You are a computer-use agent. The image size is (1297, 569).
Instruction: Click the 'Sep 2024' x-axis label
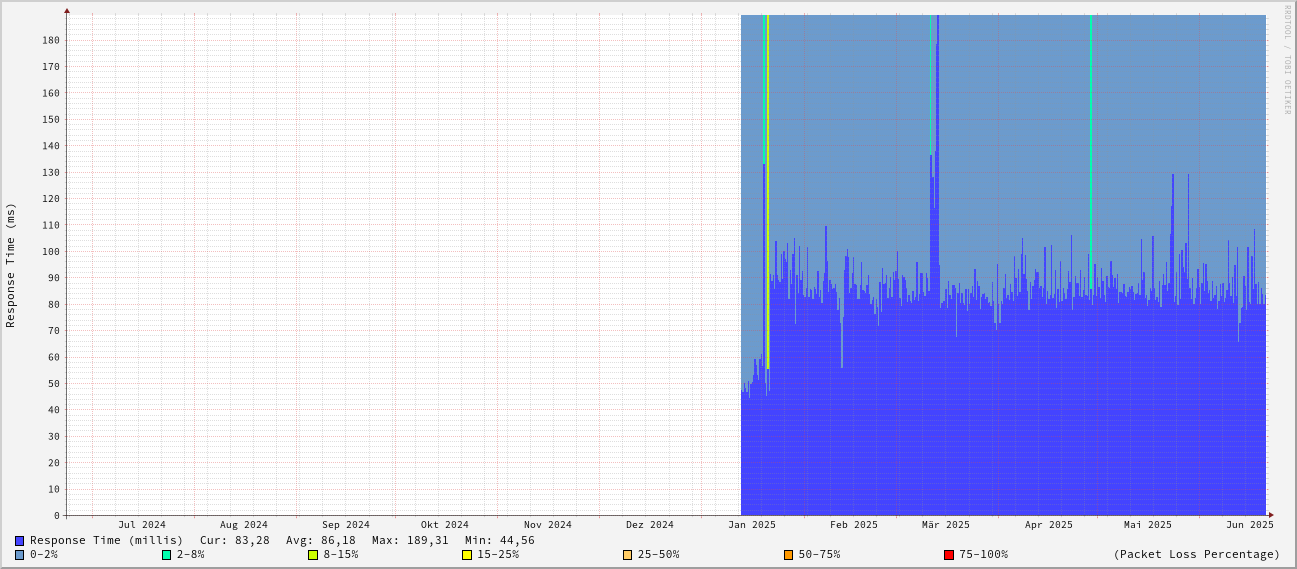tap(346, 525)
